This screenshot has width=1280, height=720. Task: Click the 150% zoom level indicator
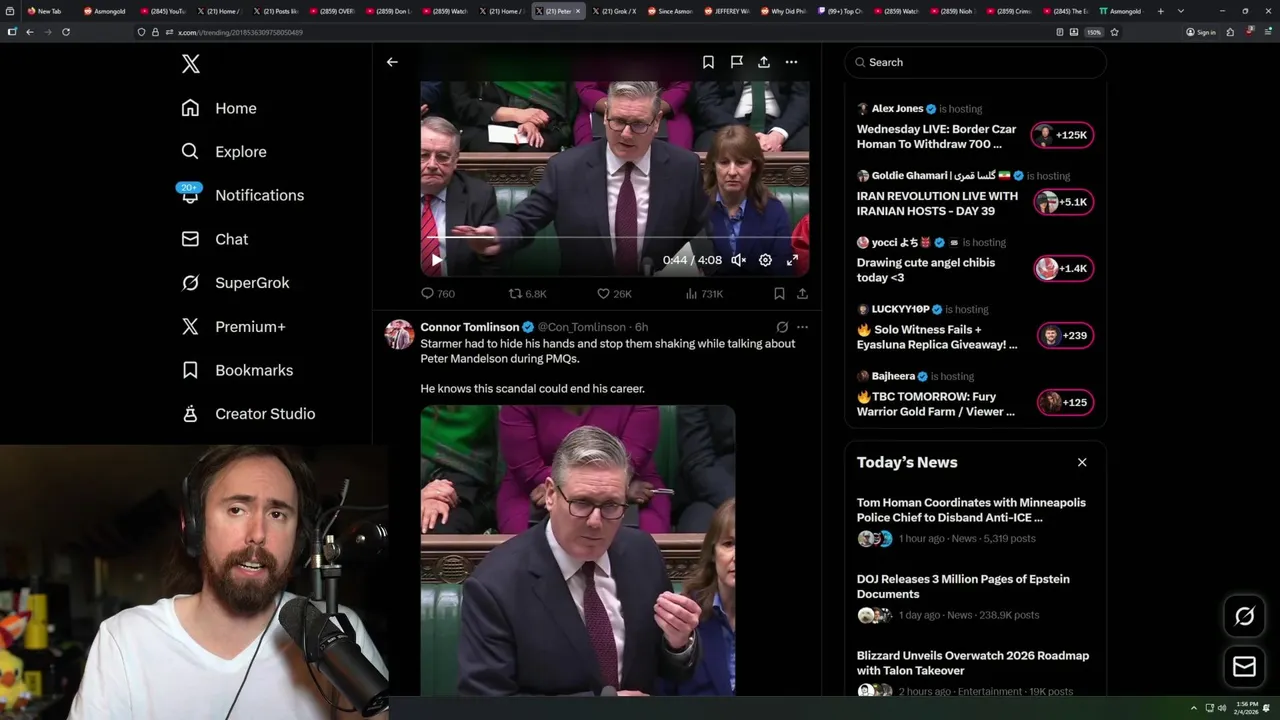[x=1094, y=32]
